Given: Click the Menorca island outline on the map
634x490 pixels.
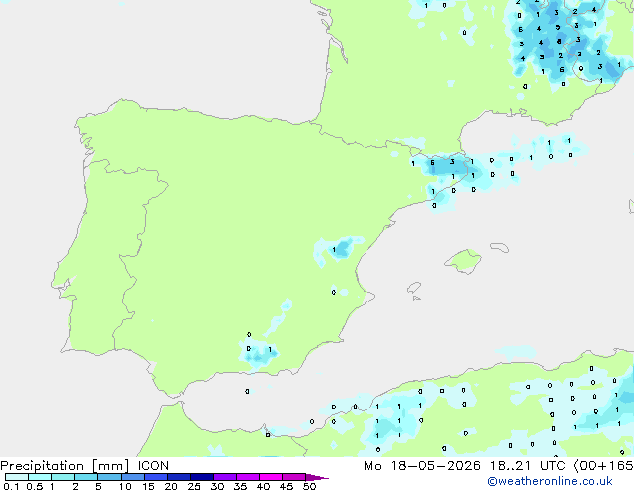Looking at the screenshot, I should coord(499,247).
